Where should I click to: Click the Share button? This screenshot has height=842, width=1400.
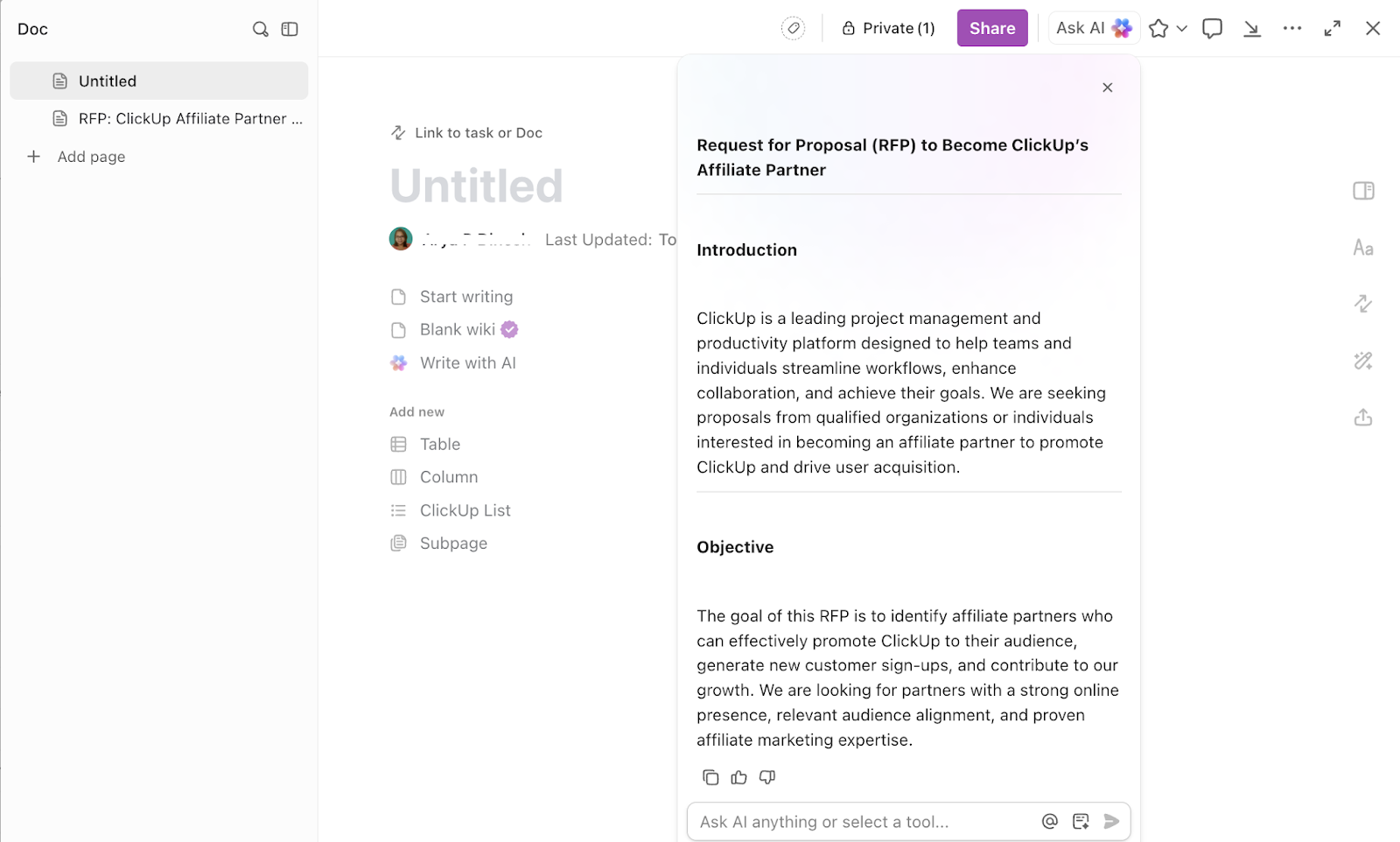[991, 28]
